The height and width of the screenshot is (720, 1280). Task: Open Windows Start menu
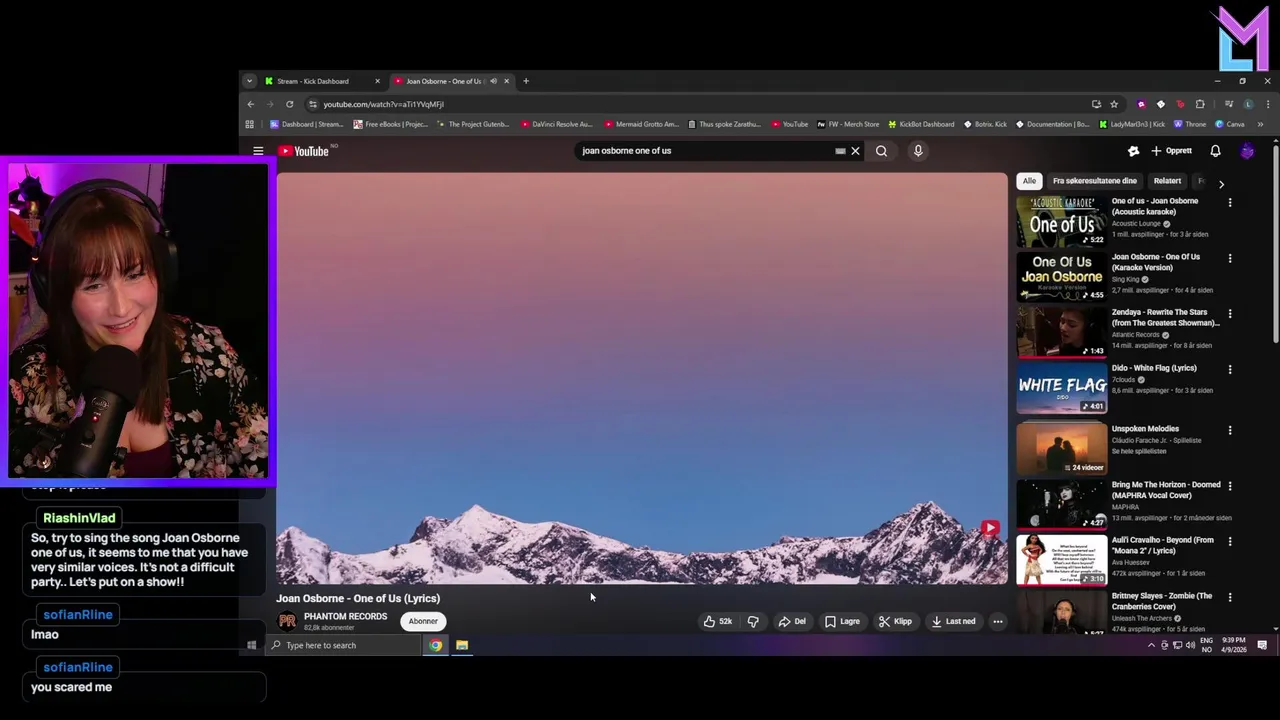tap(252, 645)
